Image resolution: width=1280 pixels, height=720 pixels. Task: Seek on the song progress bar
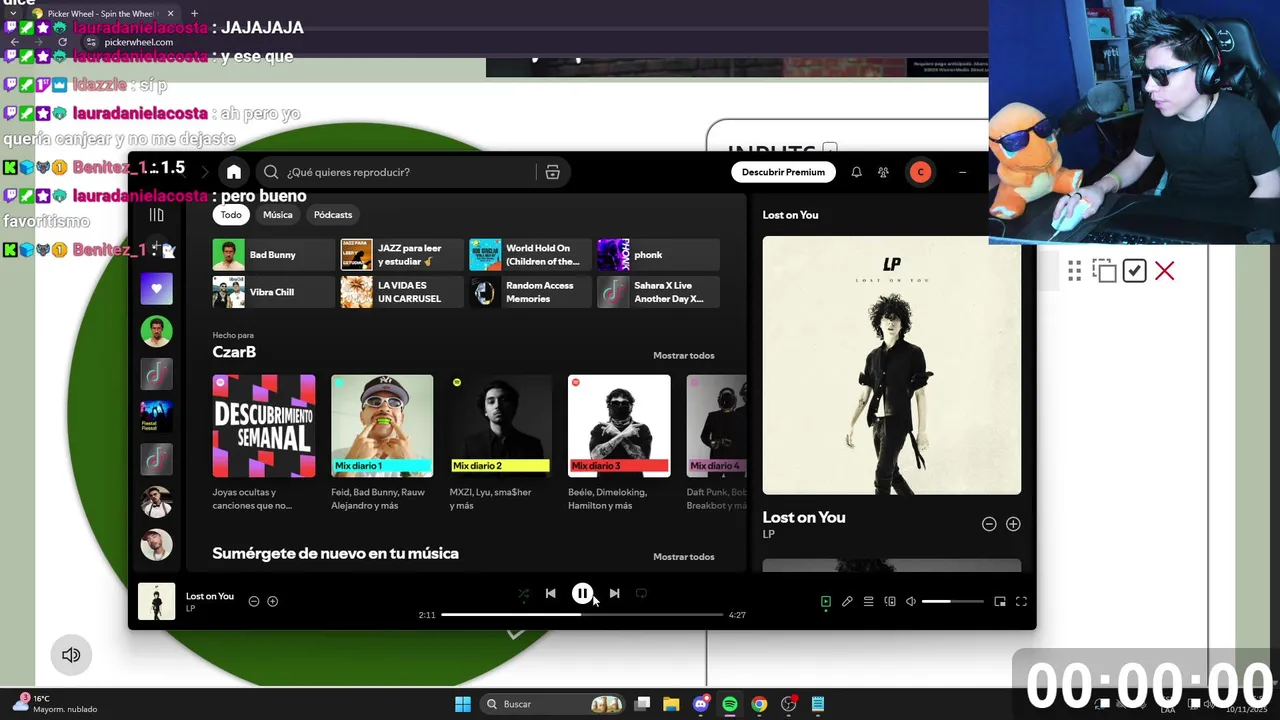pyautogui.click(x=581, y=615)
